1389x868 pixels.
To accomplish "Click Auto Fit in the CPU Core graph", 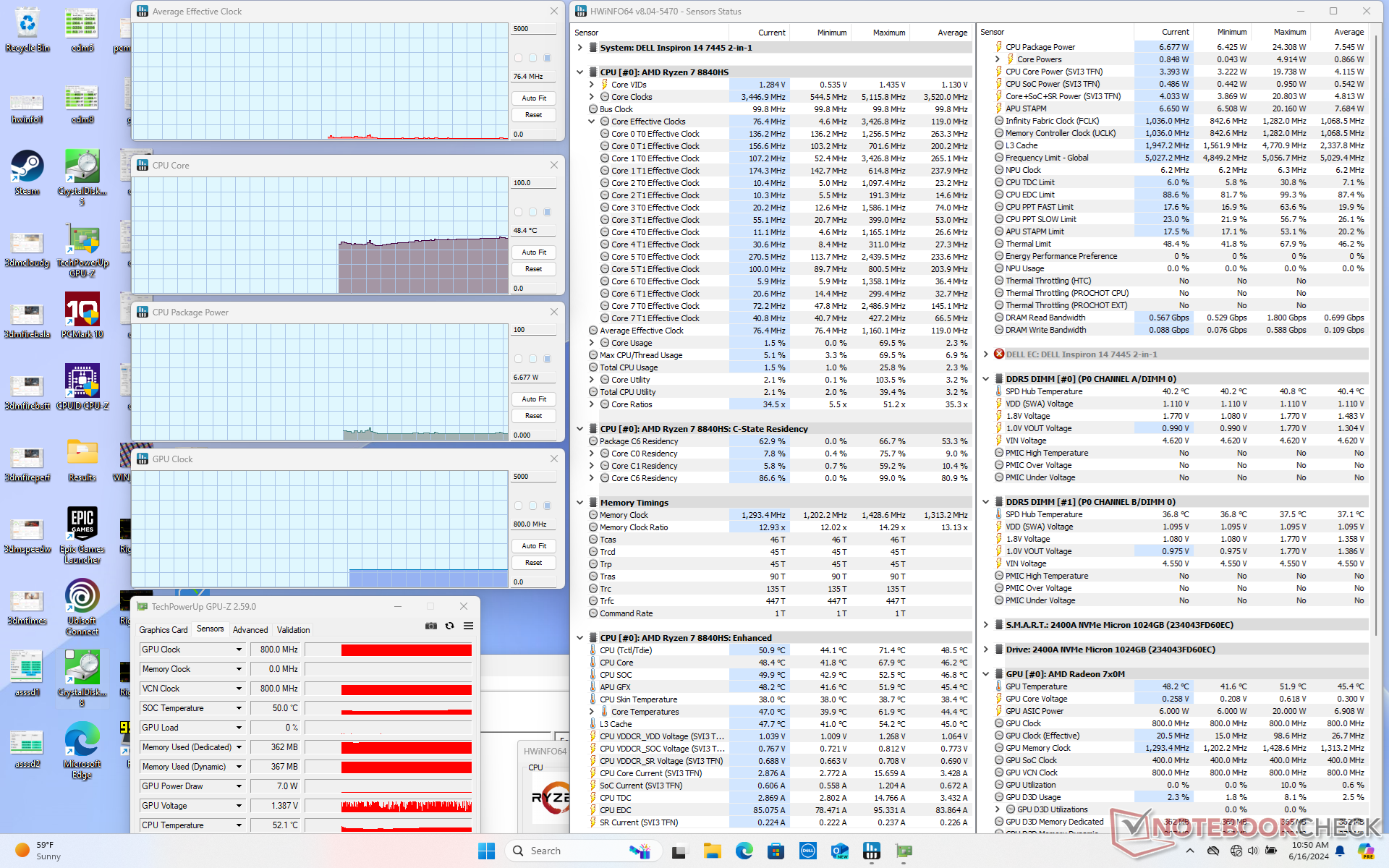I will (534, 252).
